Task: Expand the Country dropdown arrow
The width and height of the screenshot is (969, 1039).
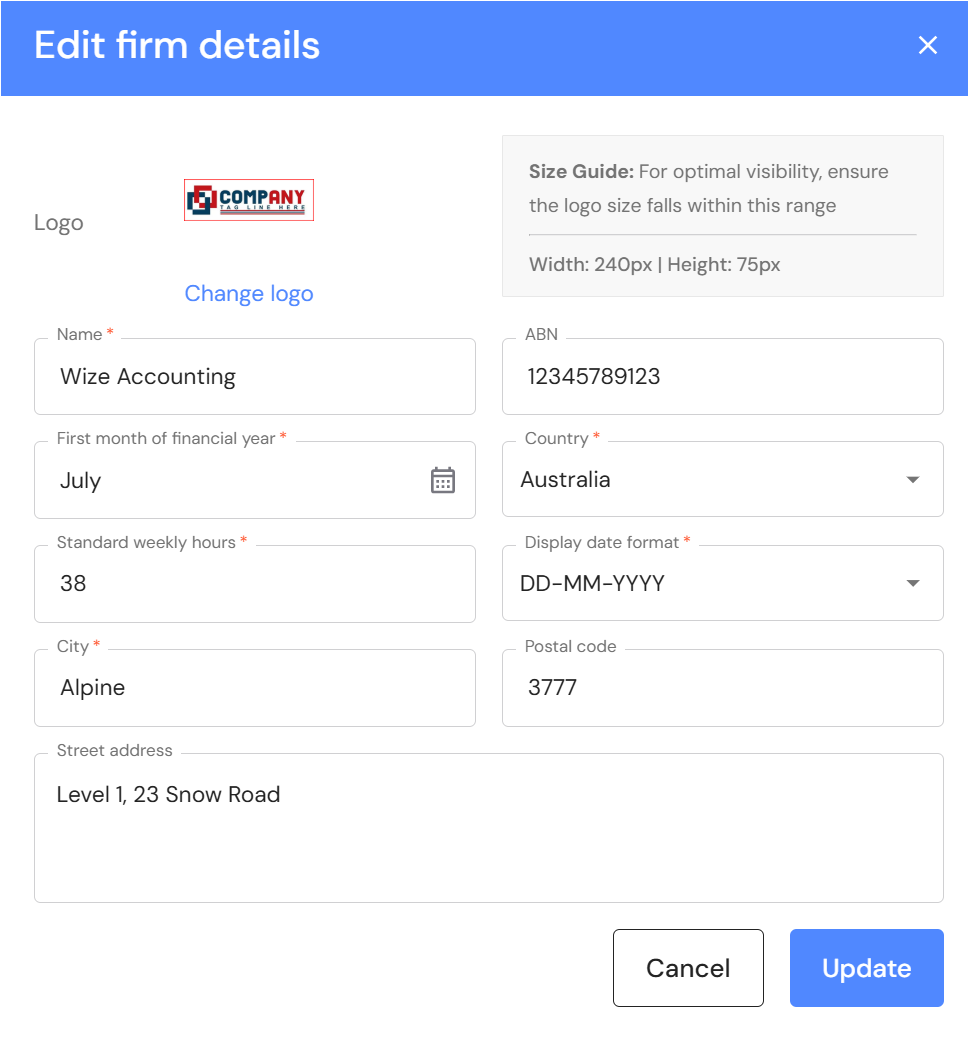Action: pos(912,480)
